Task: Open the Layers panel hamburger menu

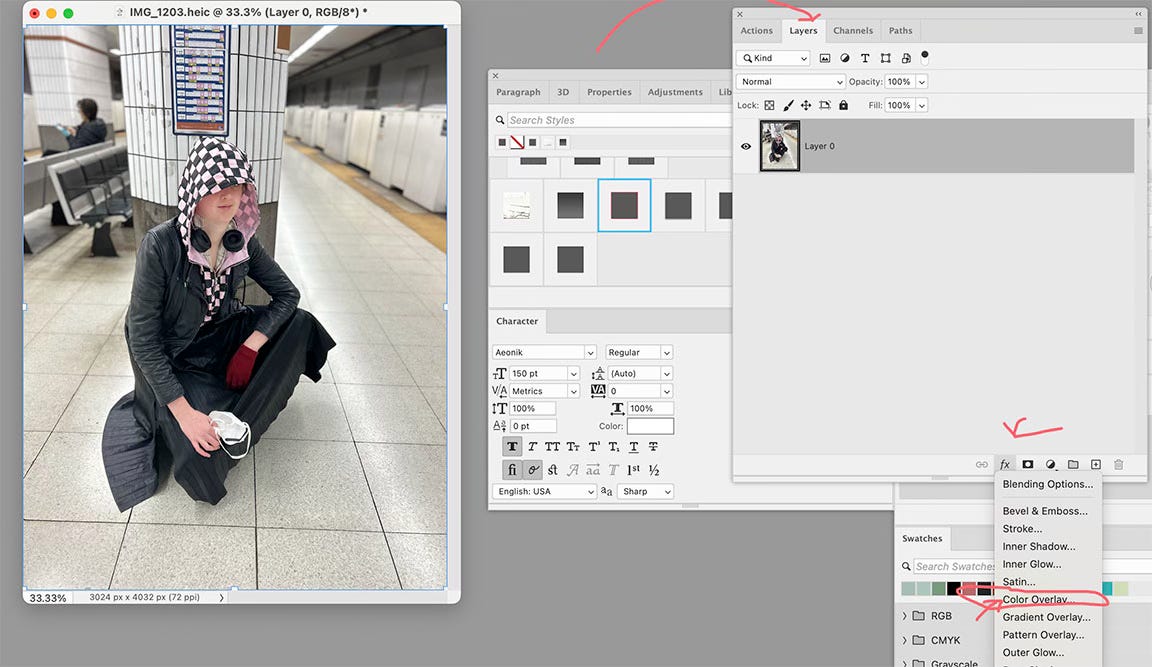Action: [1138, 31]
